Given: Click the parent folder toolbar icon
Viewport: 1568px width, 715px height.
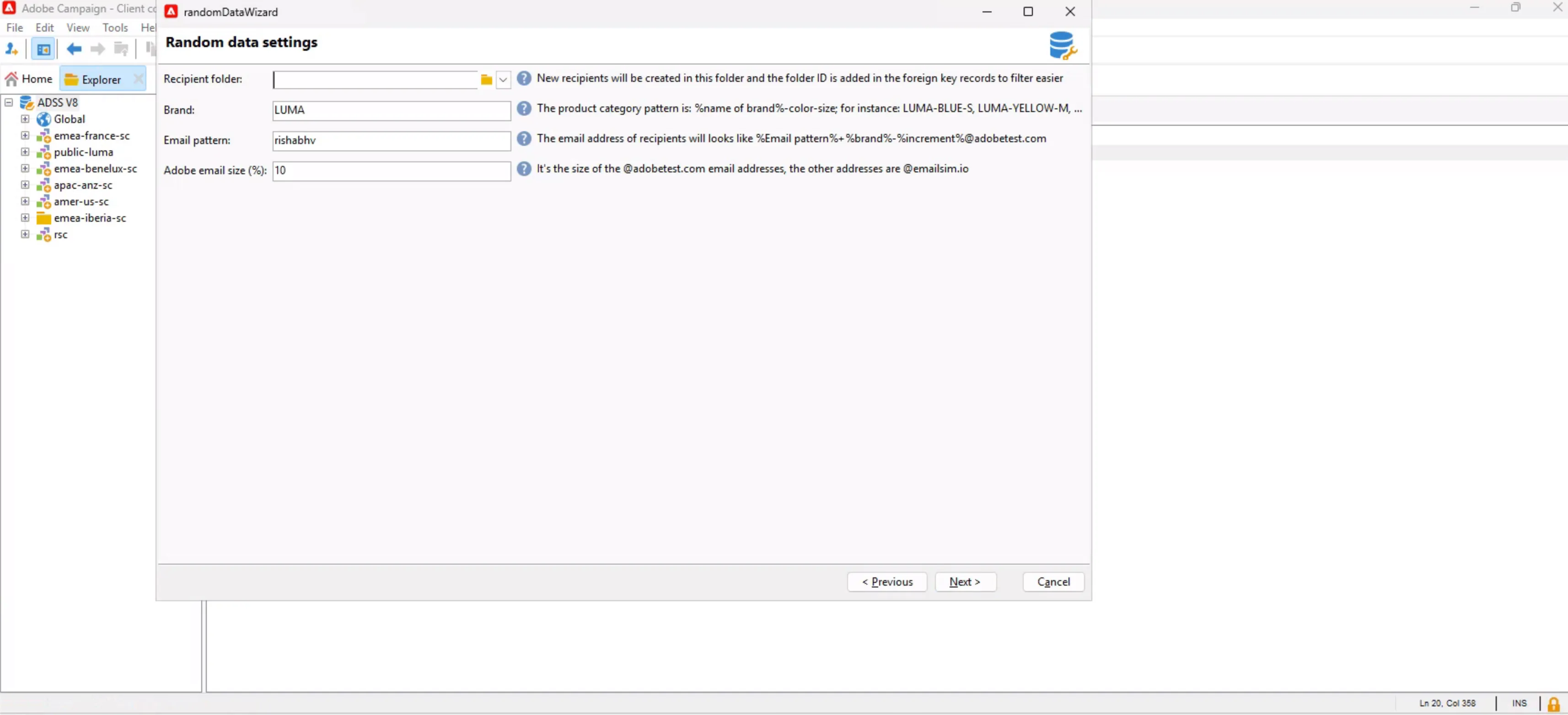Looking at the screenshot, I should tap(121, 48).
